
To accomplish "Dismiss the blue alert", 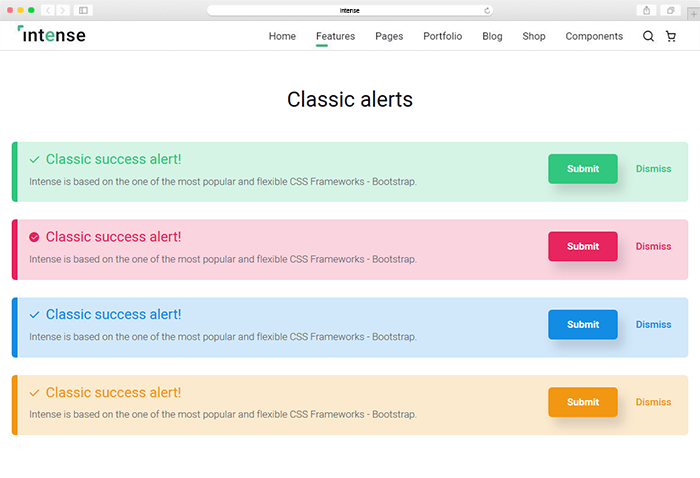I will (653, 325).
